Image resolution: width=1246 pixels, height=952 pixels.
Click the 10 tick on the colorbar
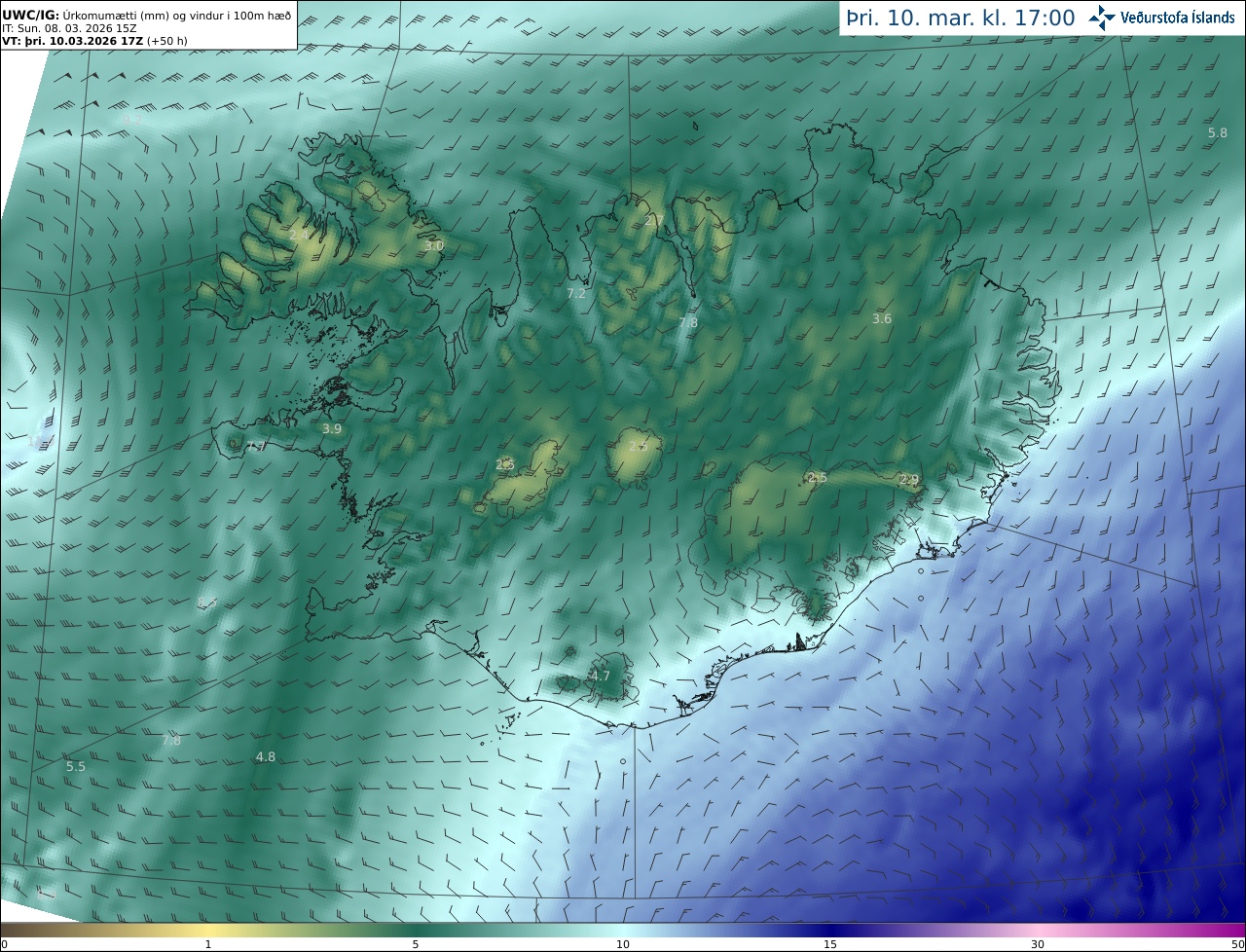click(623, 944)
